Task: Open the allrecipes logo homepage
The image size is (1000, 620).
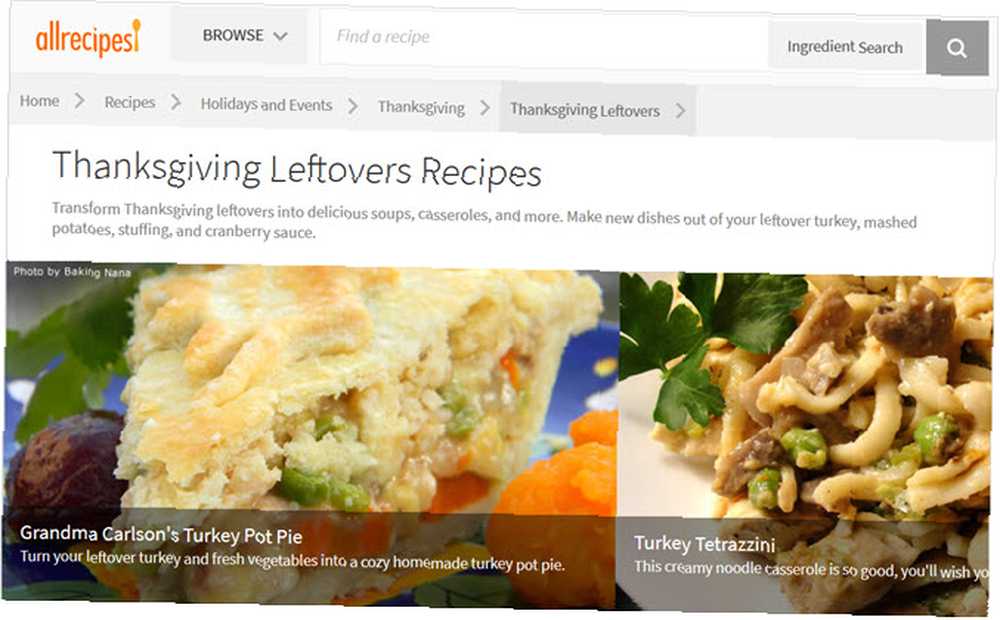Action: [x=88, y=37]
